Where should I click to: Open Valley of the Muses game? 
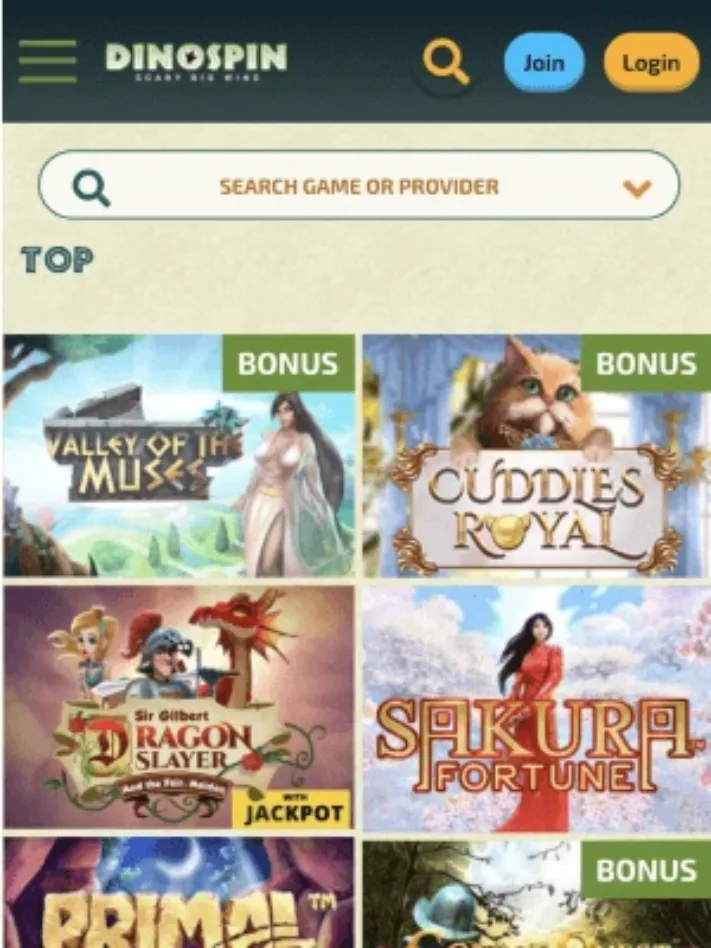[179, 455]
